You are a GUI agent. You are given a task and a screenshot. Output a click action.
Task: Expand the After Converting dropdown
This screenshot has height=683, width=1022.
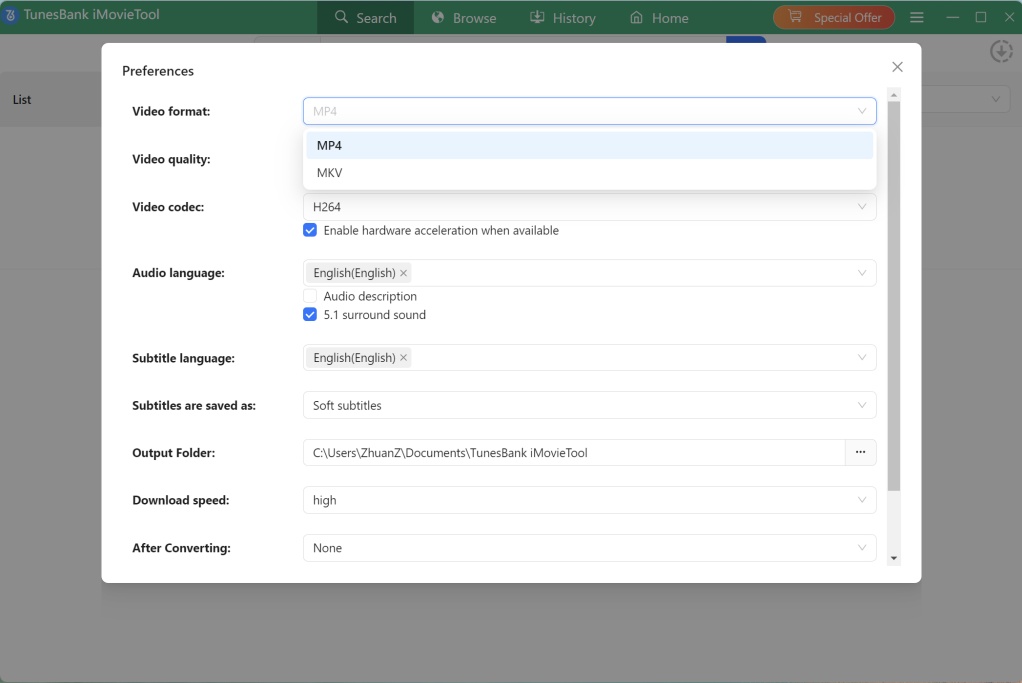click(x=589, y=548)
